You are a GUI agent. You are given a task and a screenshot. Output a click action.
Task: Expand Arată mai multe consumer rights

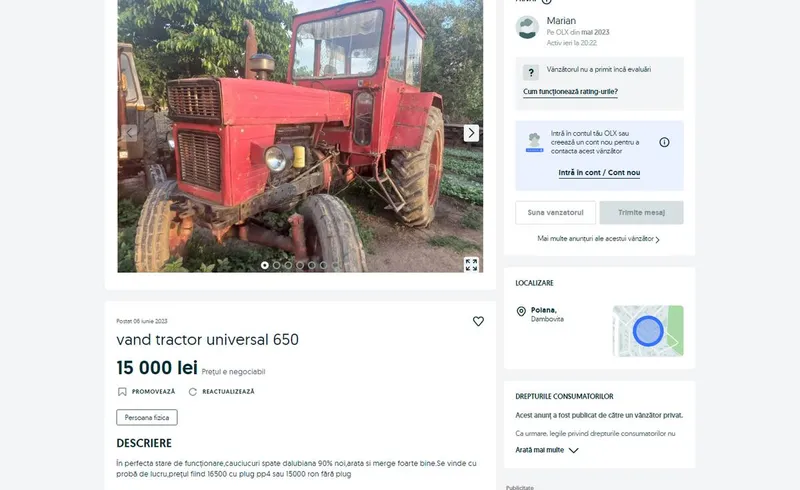click(x=546, y=450)
